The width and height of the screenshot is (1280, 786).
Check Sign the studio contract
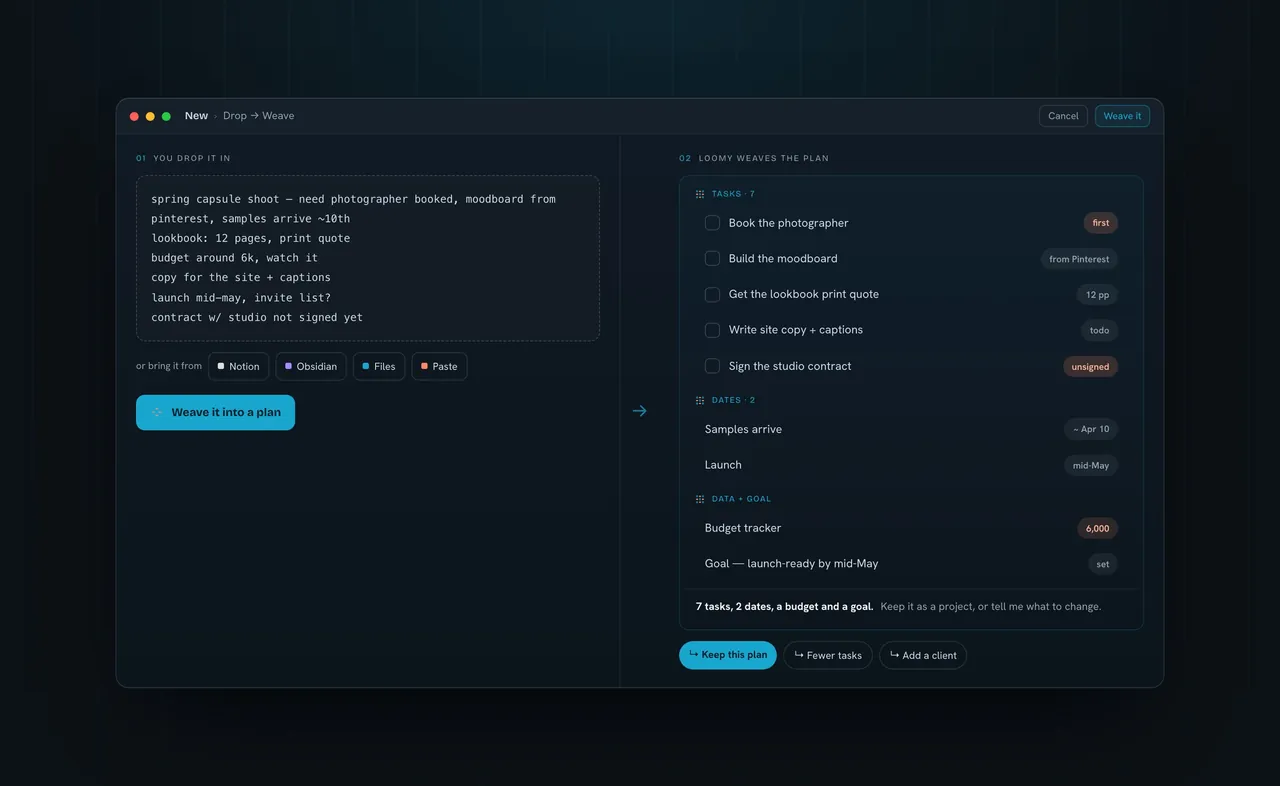pyautogui.click(x=712, y=366)
